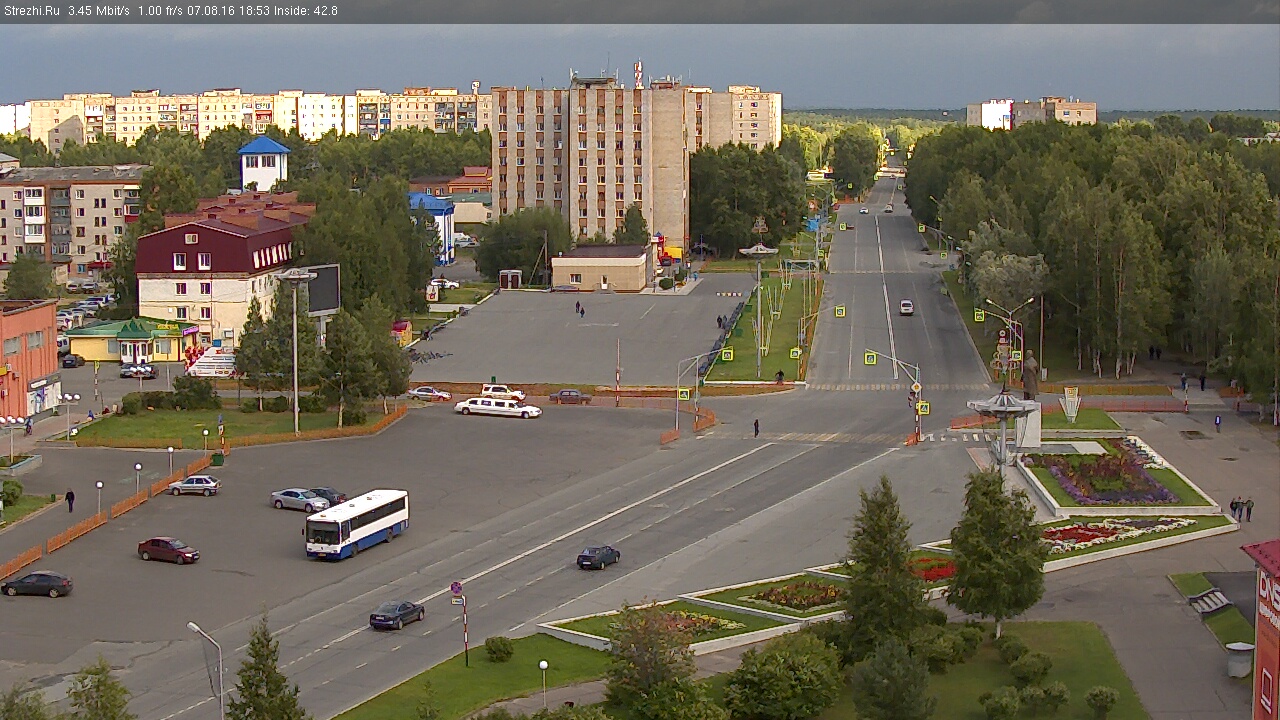Click the Strezhi.Ru overlay label
This screenshot has width=1280, height=720.
[32, 11]
